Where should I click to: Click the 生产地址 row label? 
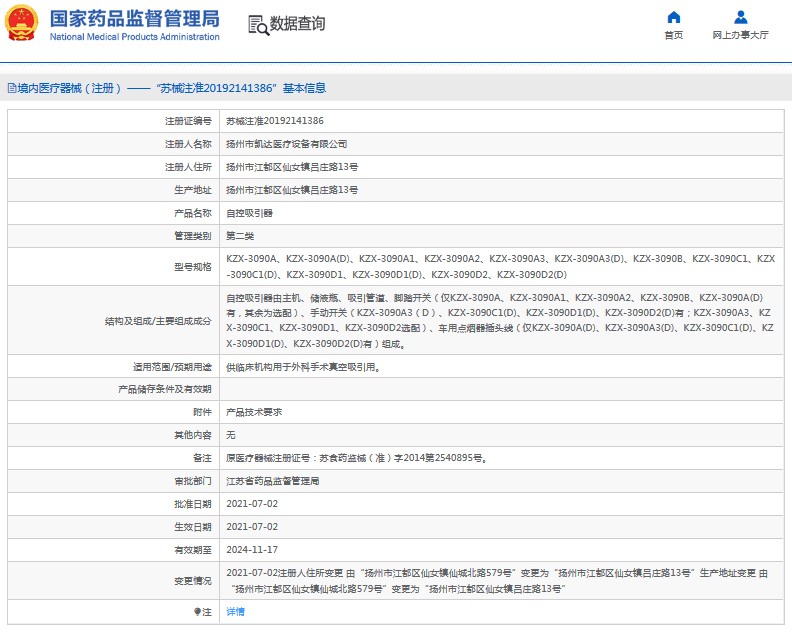pos(192,190)
